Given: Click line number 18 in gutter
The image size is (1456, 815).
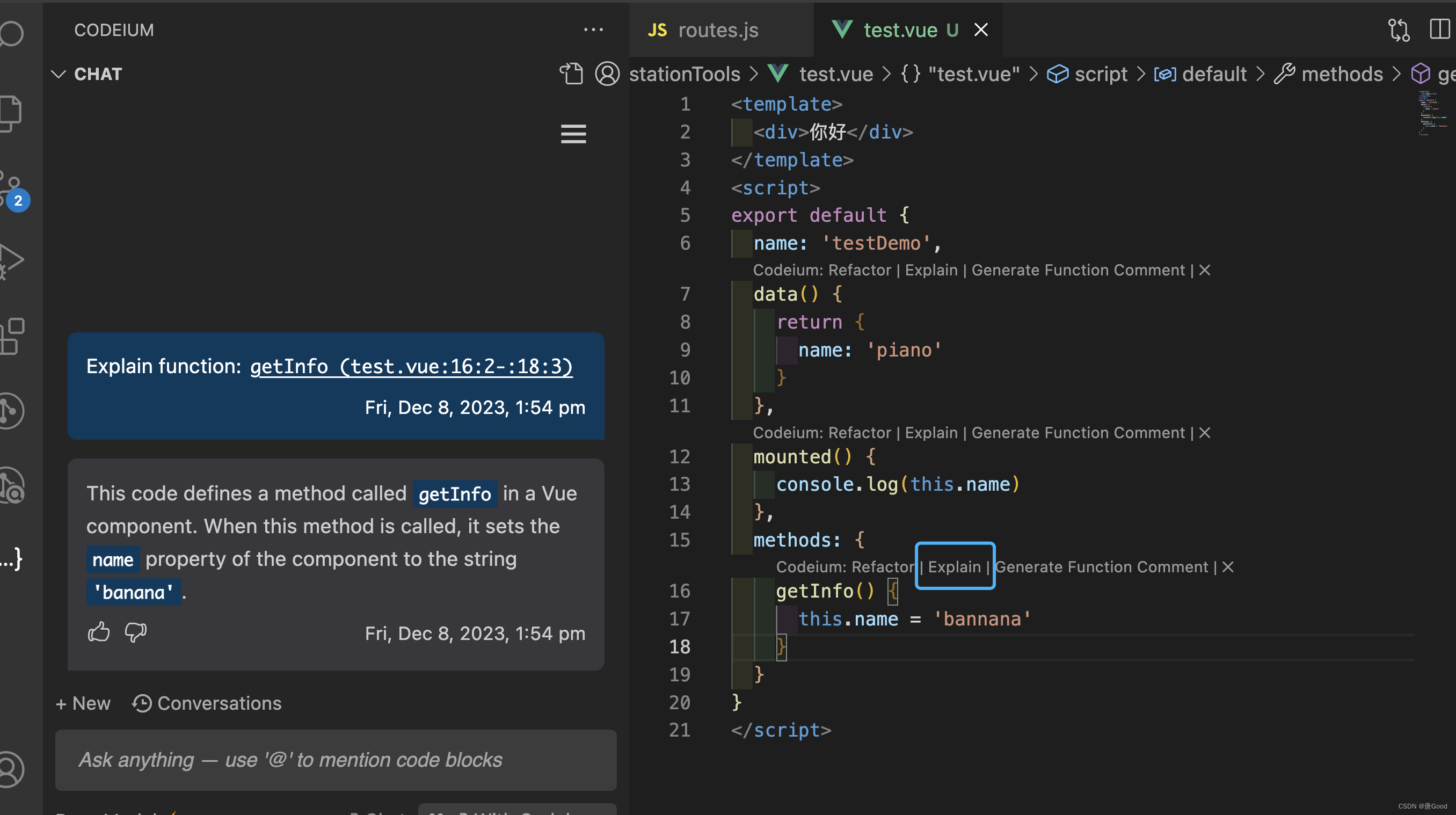Looking at the screenshot, I should tap(679, 646).
